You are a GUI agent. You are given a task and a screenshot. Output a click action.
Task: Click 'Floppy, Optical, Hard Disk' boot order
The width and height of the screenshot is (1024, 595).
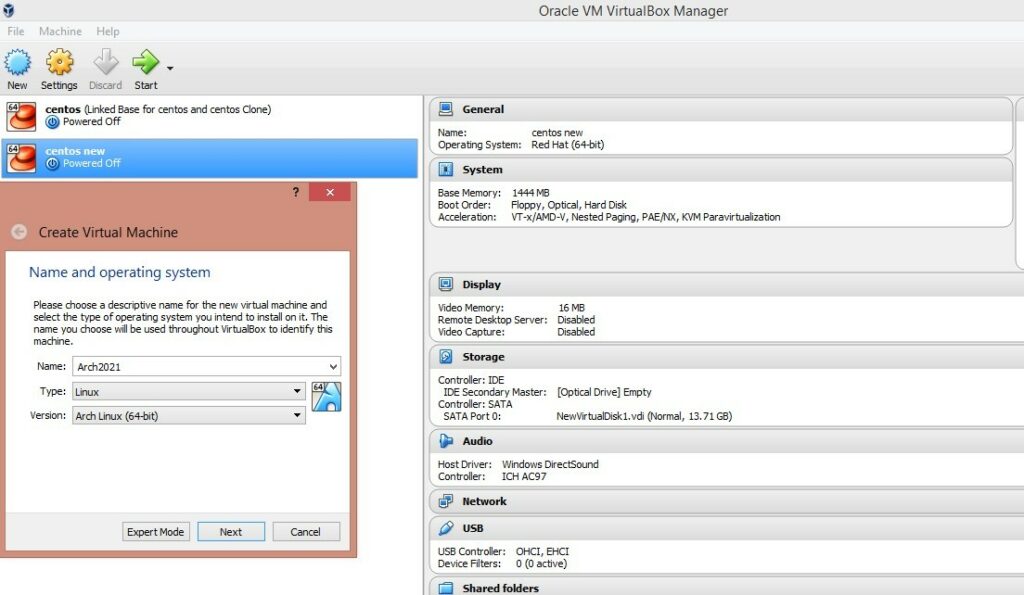[x=569, y=204]
